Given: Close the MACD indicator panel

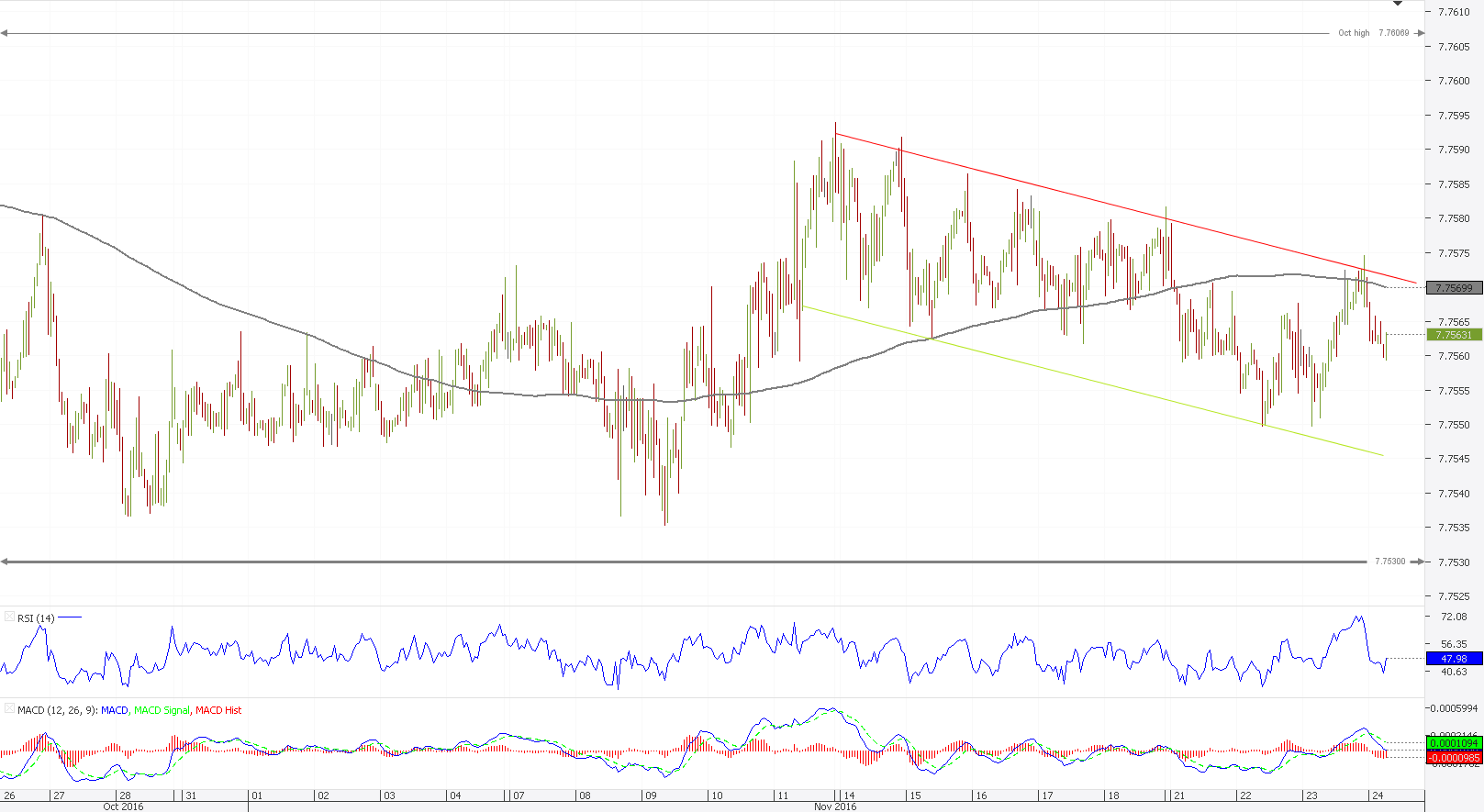Looking at the screenshot, I should click(x=9, y=709).
